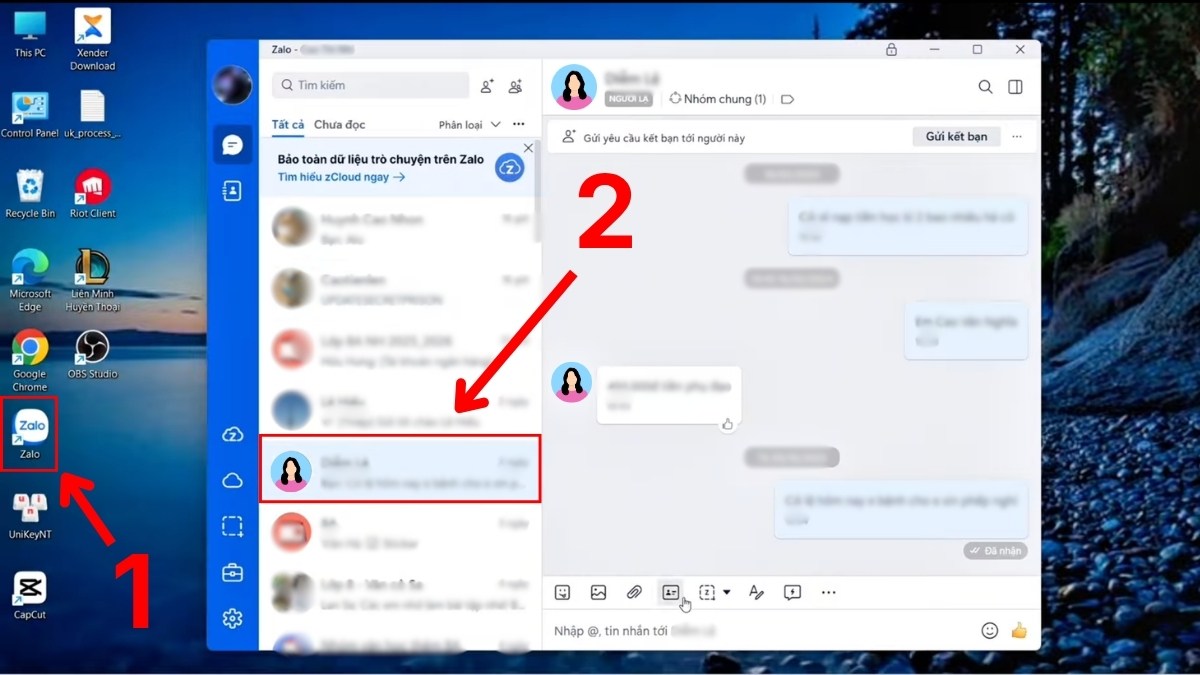Focus the Tìm kiếm search field

370,85
